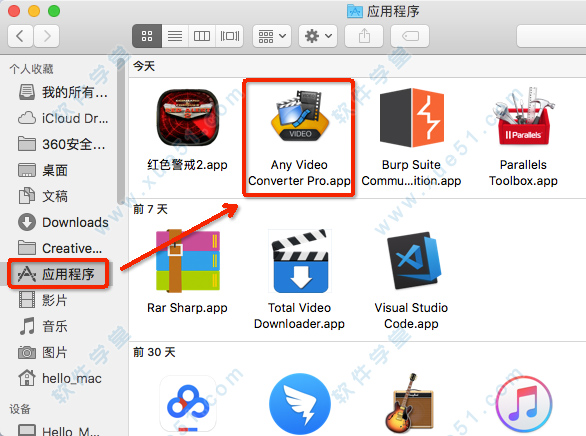Click the search field in toolbar
Image resolution: width=586 pixels, height=436 pixels.
551,36
